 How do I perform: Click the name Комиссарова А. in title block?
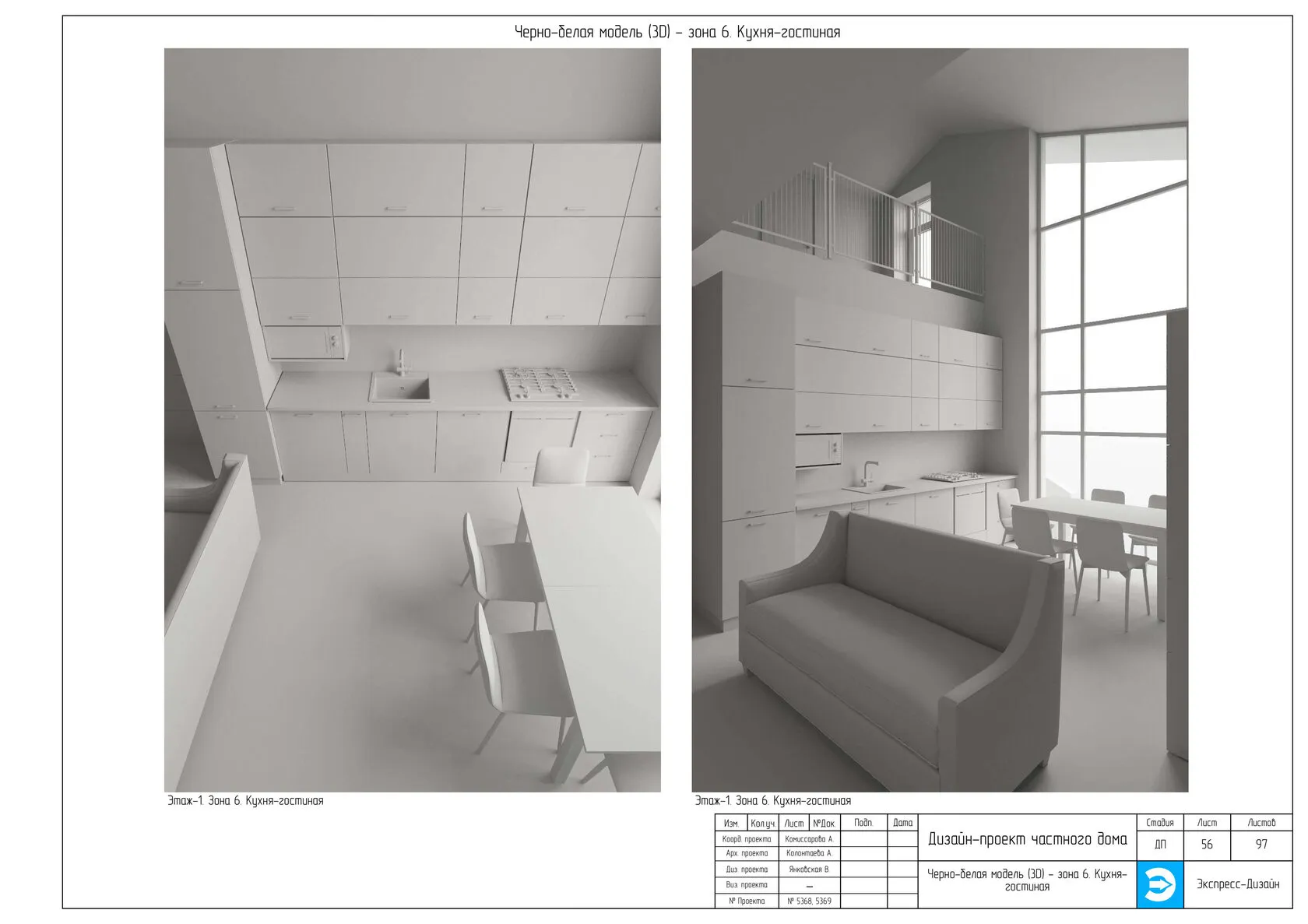(808, 839)
